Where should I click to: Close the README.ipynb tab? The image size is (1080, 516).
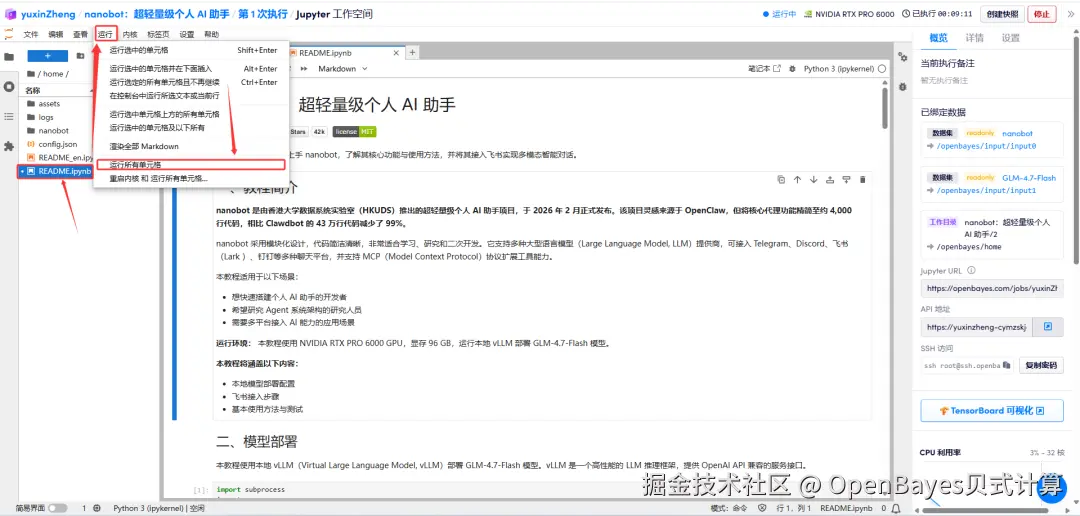point(395,52)
